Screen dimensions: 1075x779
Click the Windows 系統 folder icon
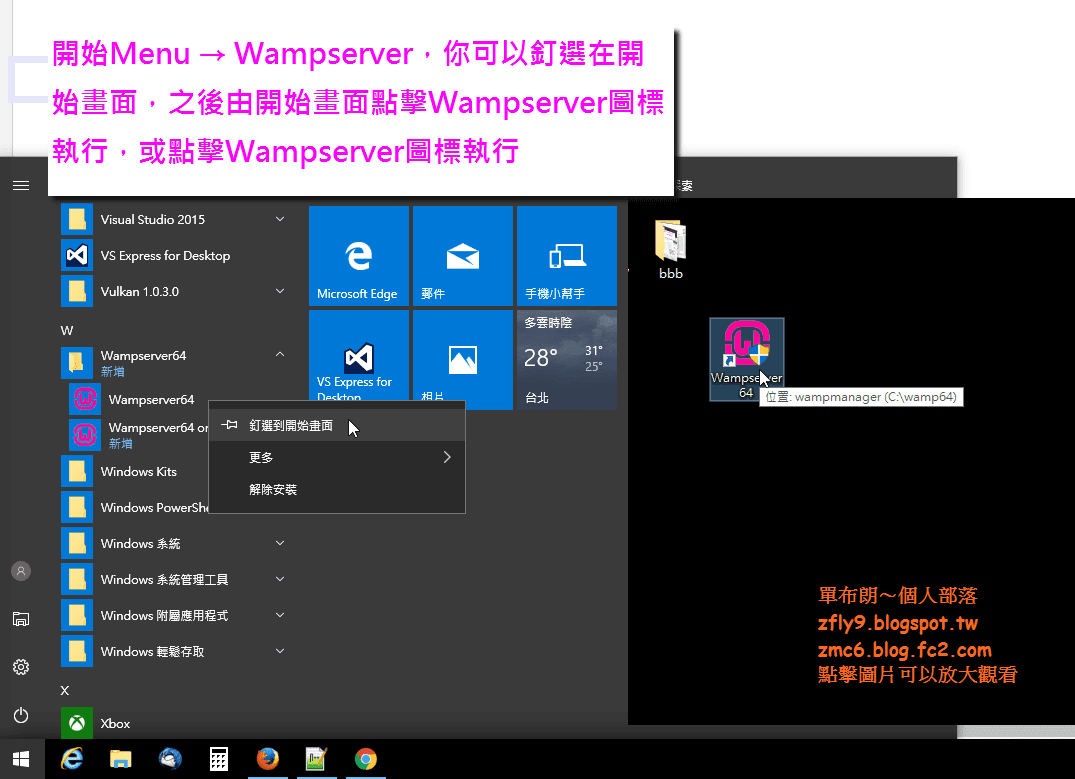(x=77, y=543)
